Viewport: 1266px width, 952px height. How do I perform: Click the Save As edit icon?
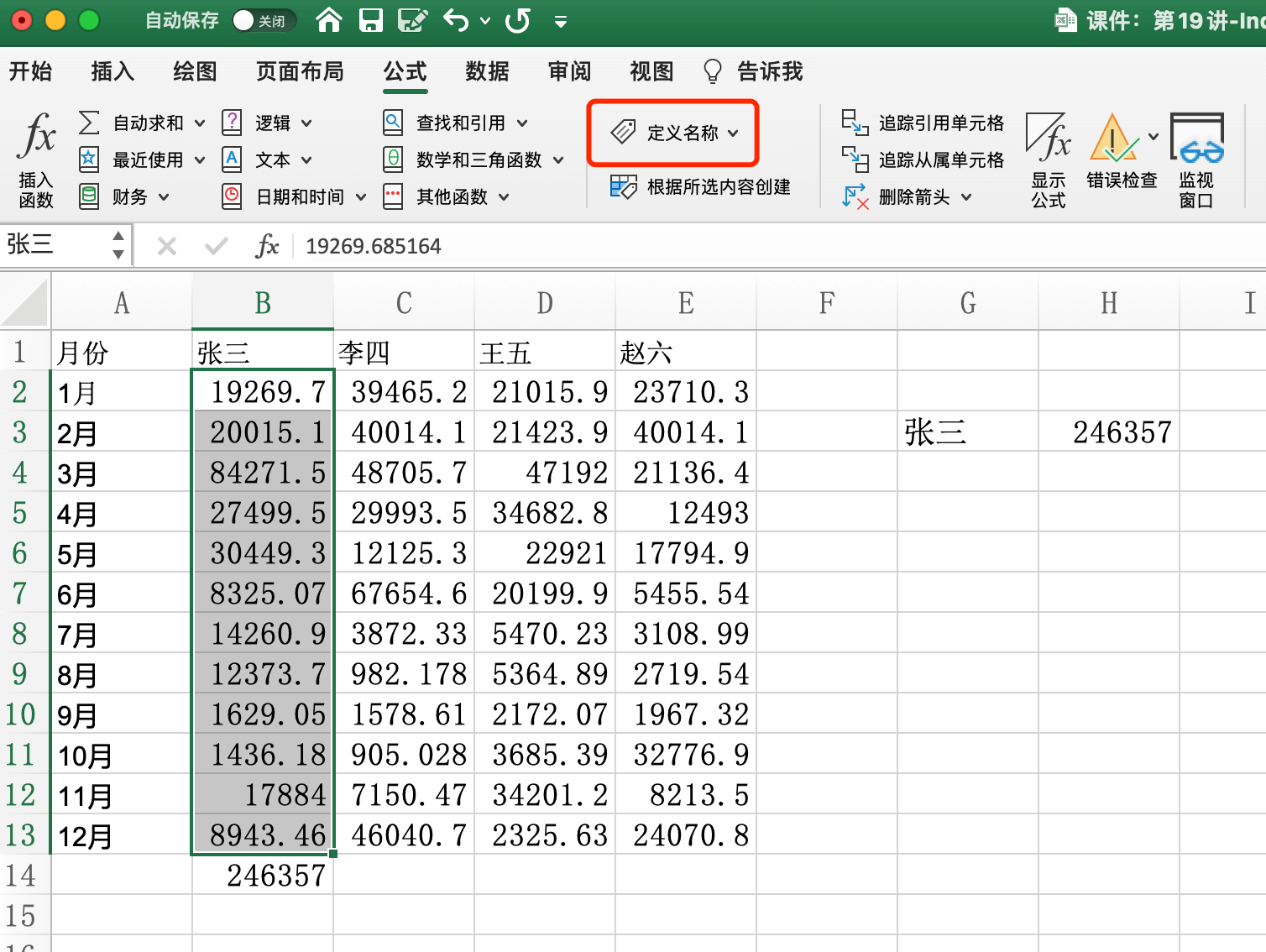412,19
